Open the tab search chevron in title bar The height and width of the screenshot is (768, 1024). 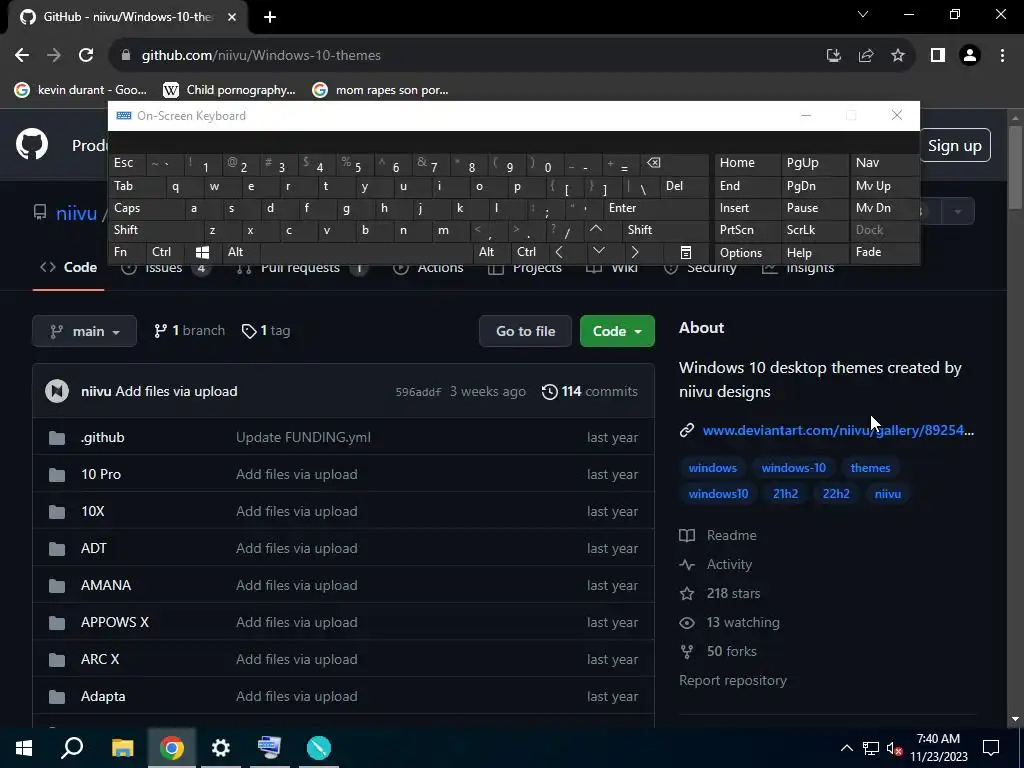[x=863, y=14]
